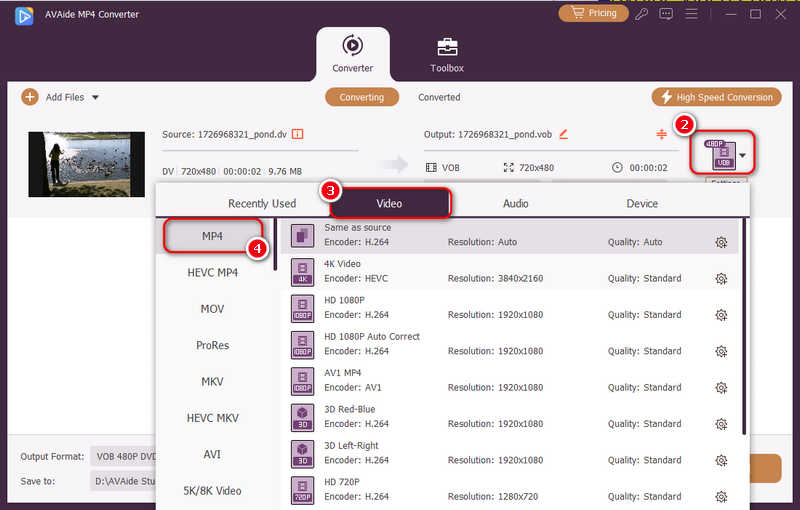
Task: Click the format list scrollbar
Action: coord(276,244)
